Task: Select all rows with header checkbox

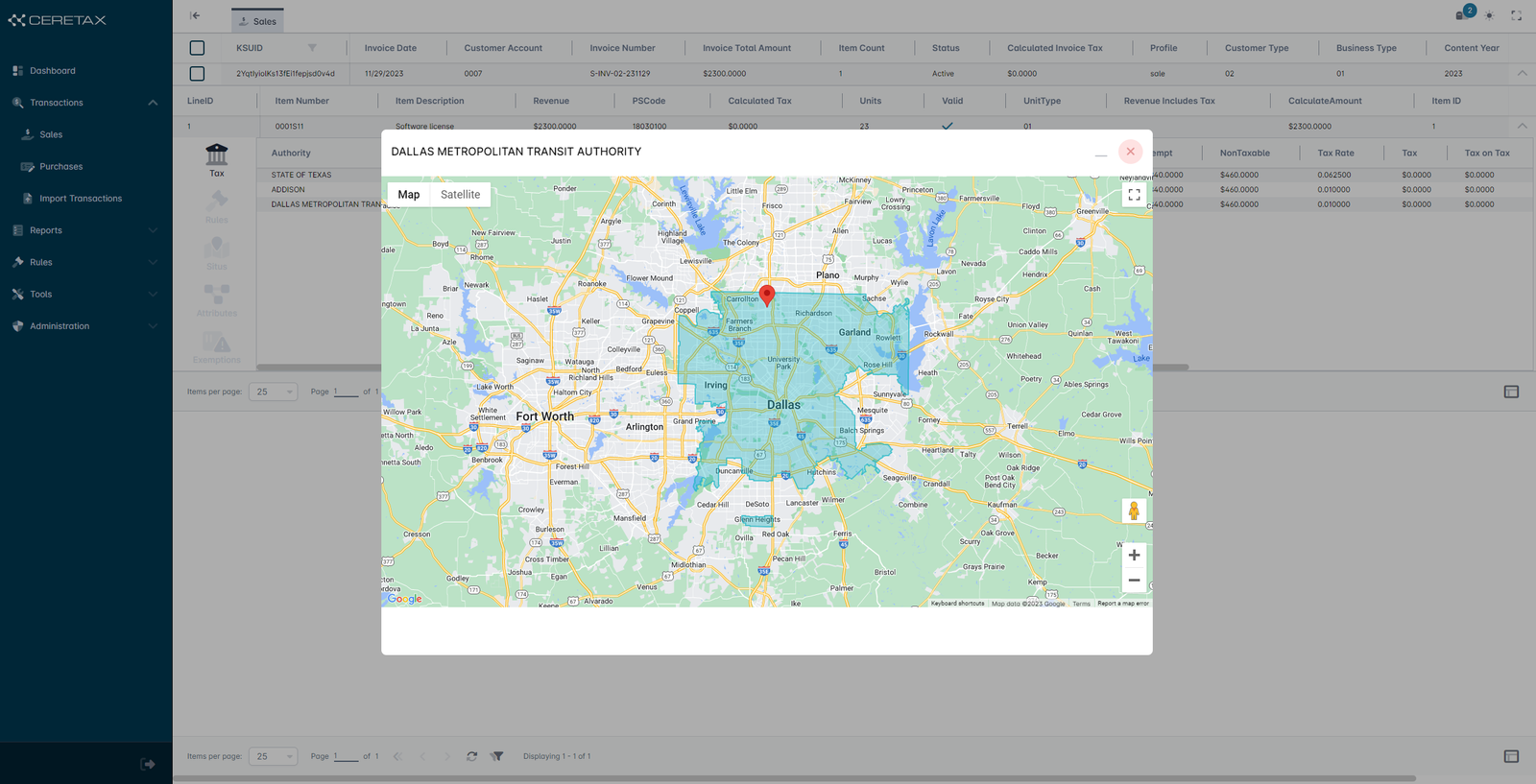Action: point(197,48)
